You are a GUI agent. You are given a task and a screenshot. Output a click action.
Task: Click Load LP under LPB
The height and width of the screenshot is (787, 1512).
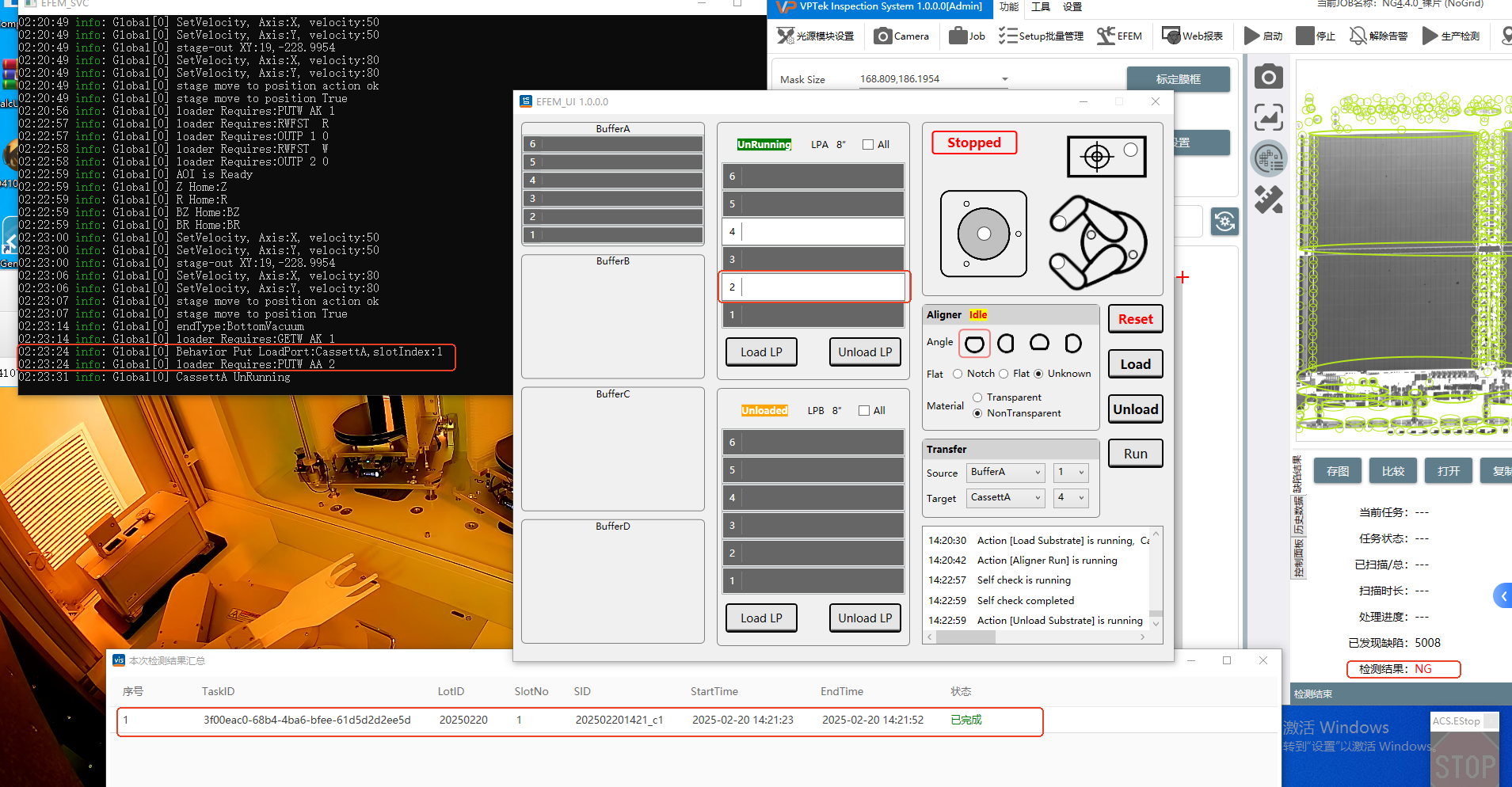pos(761,618)
